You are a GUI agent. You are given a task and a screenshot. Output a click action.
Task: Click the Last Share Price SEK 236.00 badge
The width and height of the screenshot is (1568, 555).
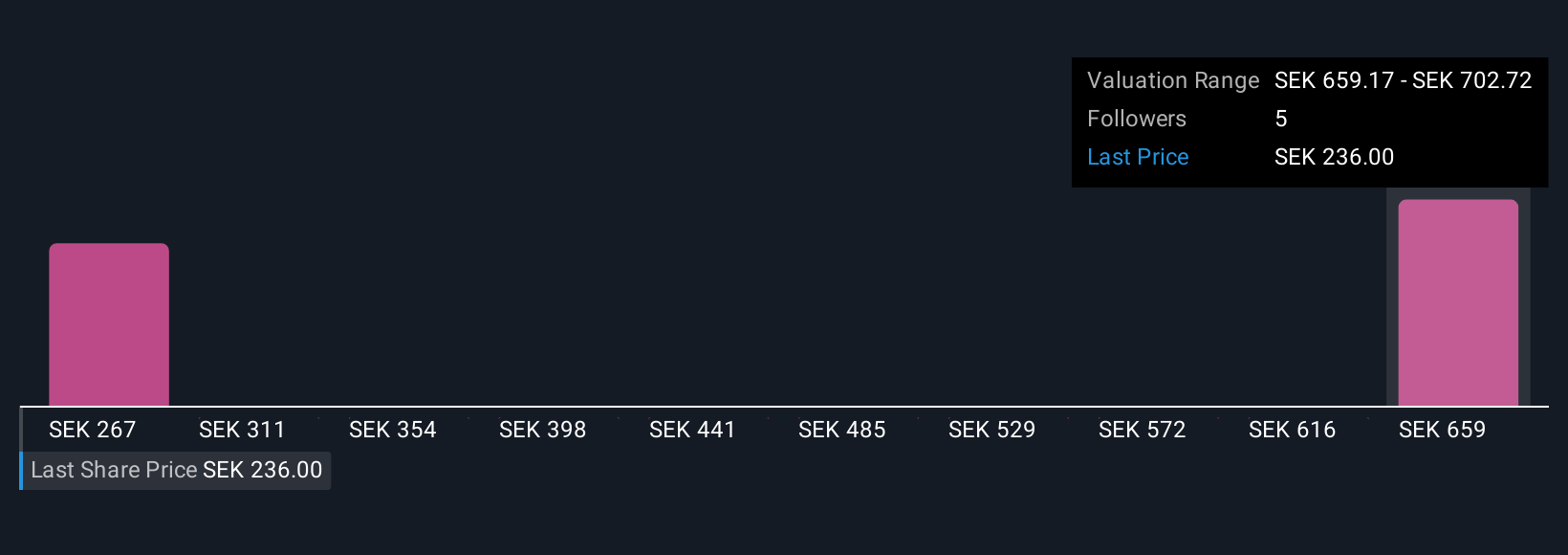click(x=176, y=470)
